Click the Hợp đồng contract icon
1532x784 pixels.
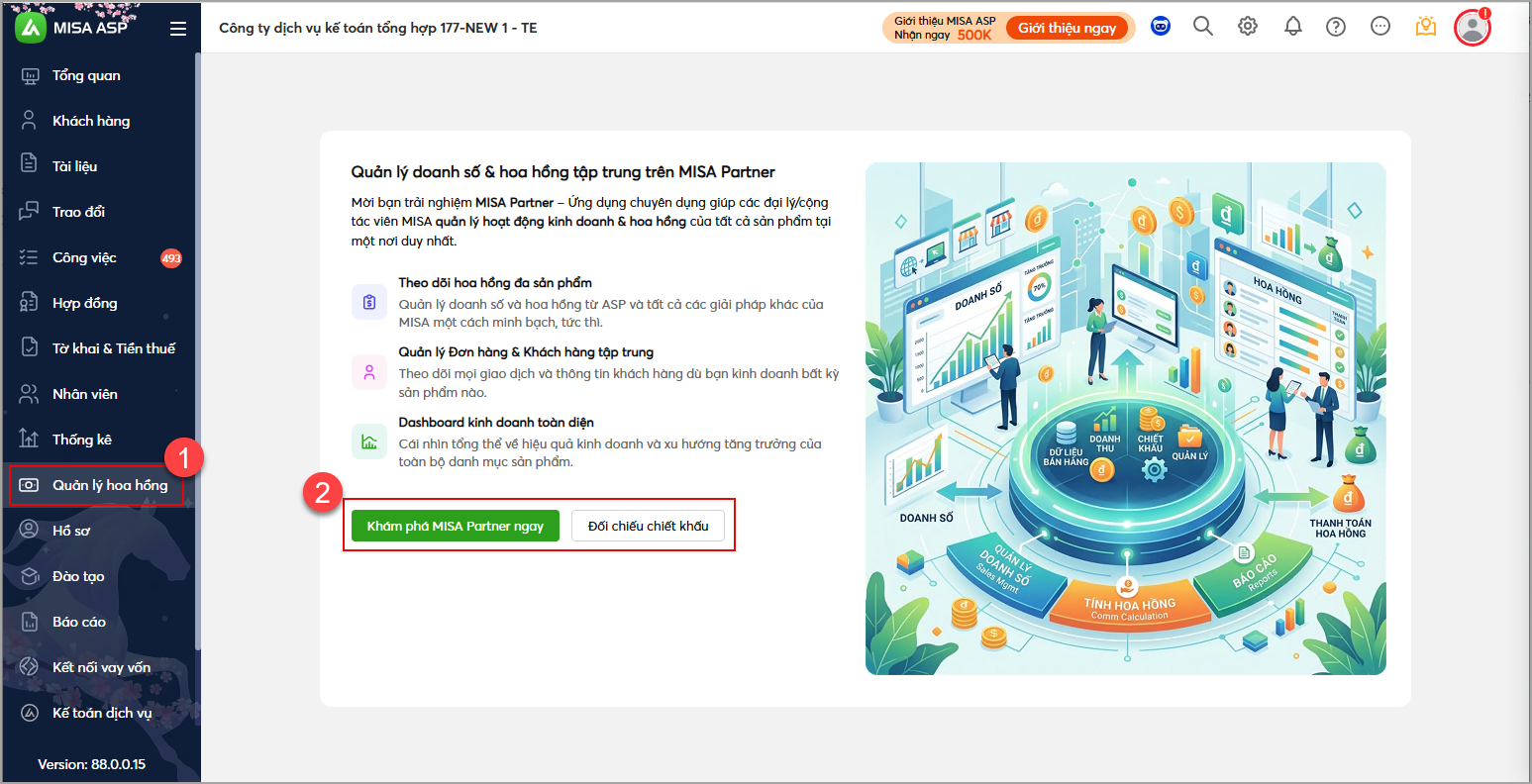click(x=30, y=303)
